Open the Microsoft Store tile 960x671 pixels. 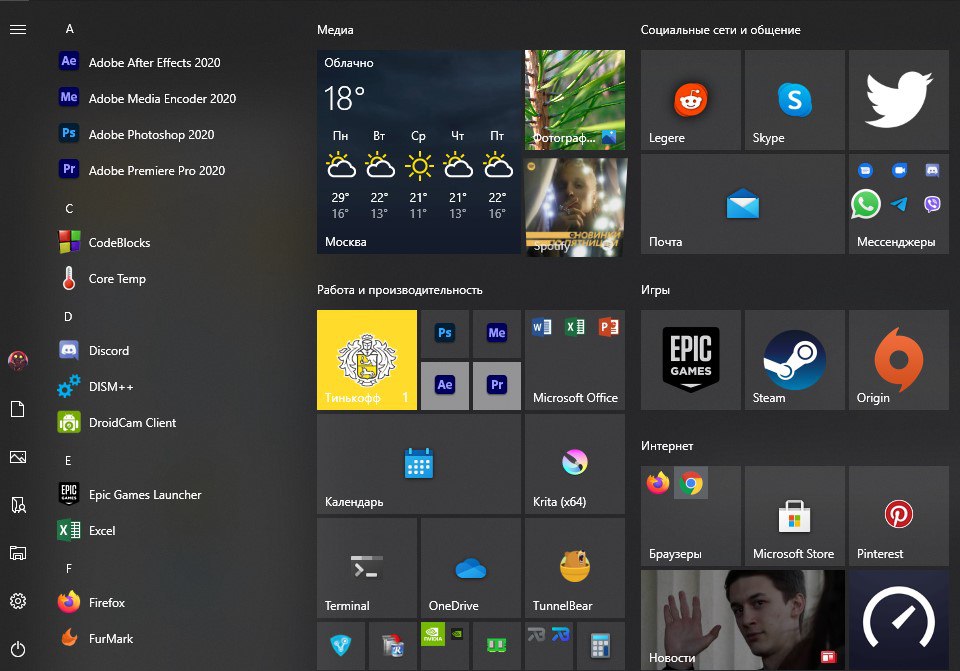pyautogui.click(x=795, y=516)
